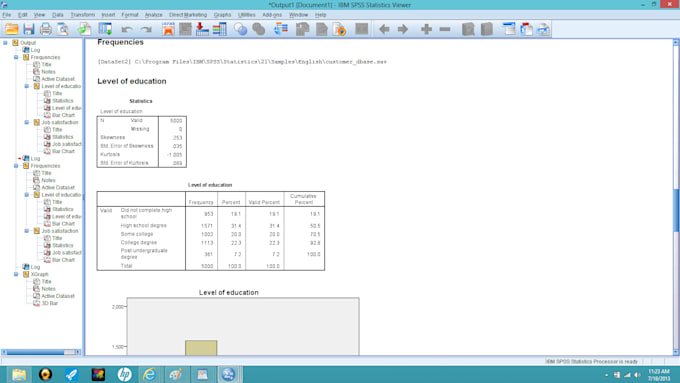The width and height of the screenshot is (680, 383).
Task: Click the 'College degree' table row label
Action: click(139, 242)
